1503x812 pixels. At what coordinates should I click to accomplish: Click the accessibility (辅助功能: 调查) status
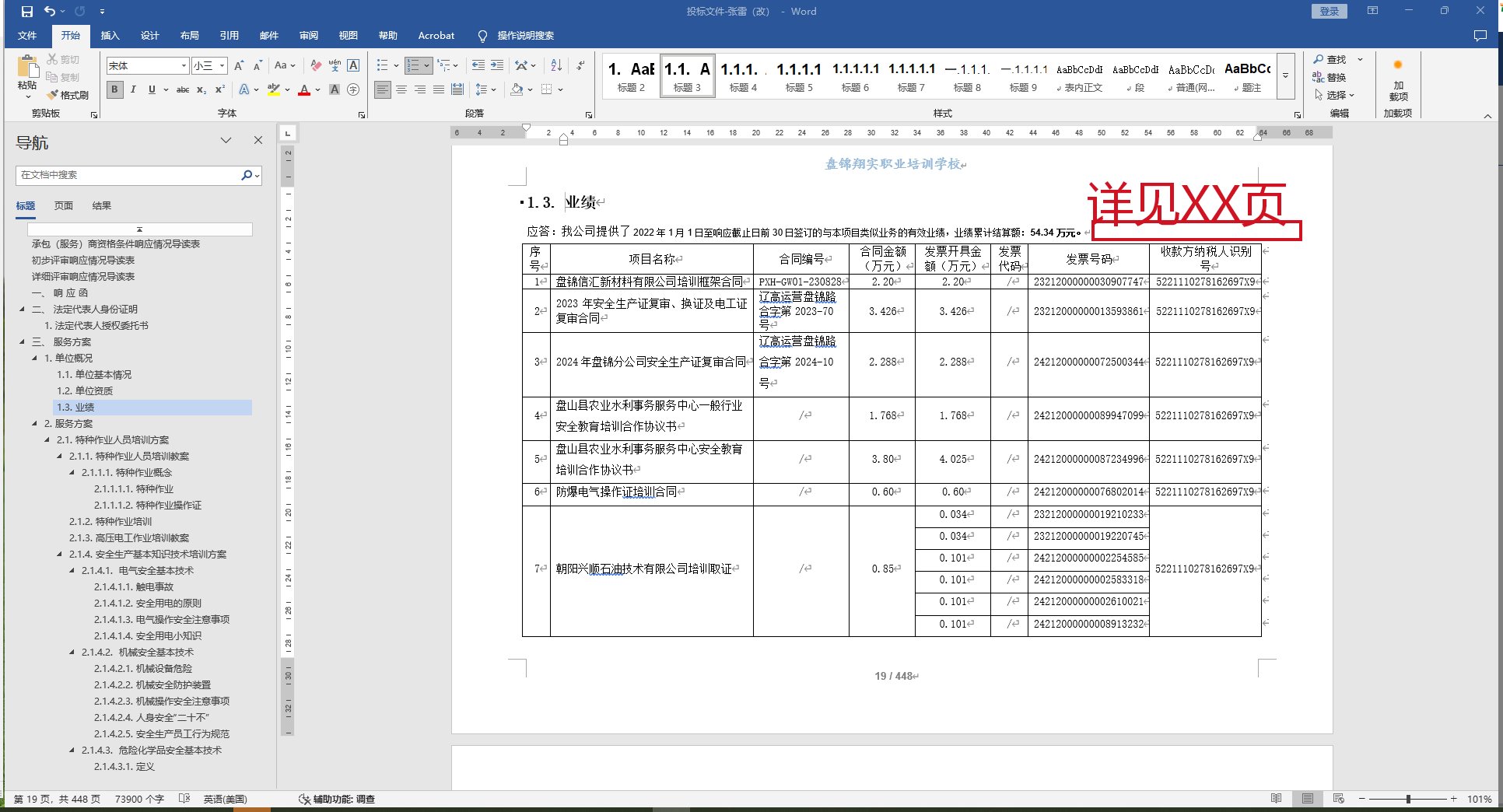pos(337,799)
